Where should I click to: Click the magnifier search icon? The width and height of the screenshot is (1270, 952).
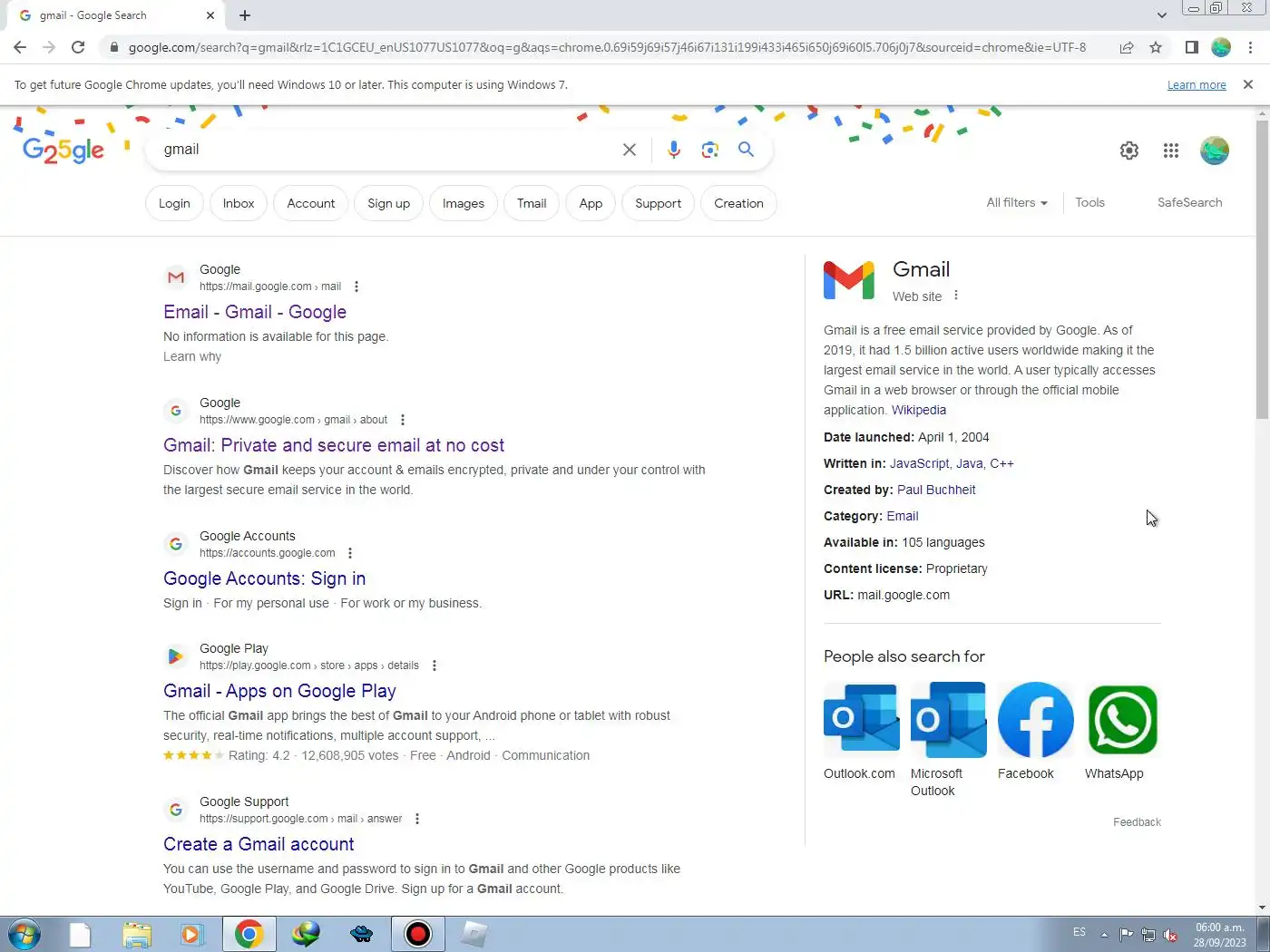746,150
